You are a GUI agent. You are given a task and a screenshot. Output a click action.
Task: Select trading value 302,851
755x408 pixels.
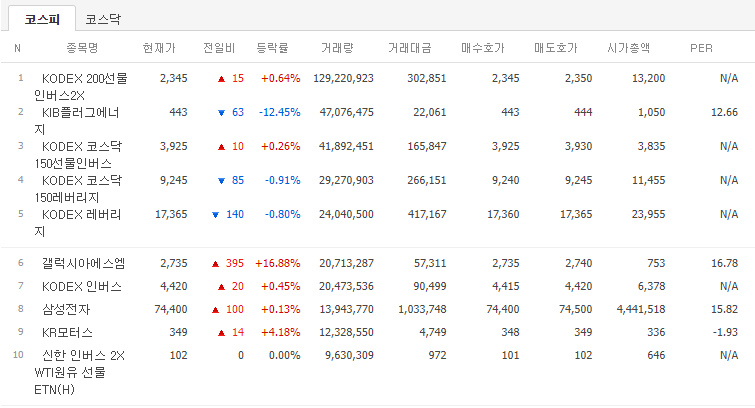(x=427, y=78)
